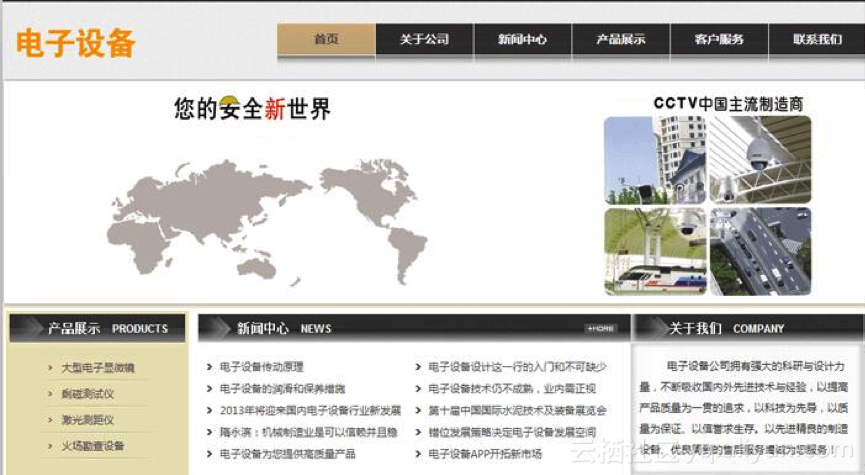Open news 2013年将迎来国内电子设备行业新发展
This screenshot has width=865, height=475.
[310, 410]
